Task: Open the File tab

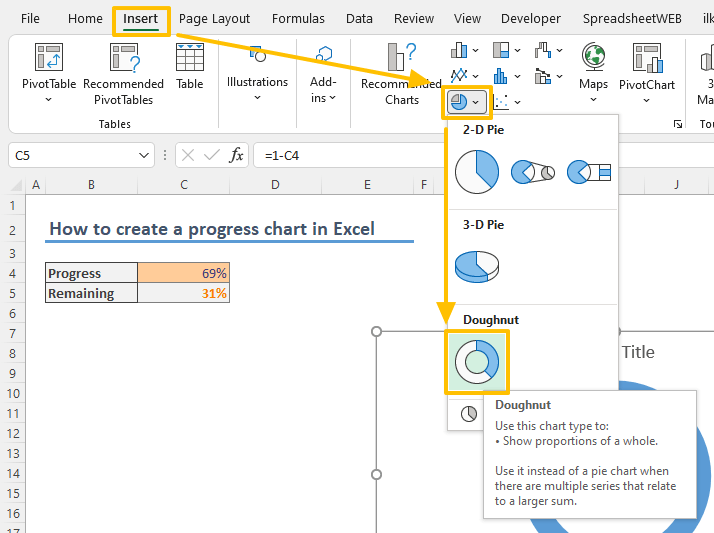Action: point(30,19)
